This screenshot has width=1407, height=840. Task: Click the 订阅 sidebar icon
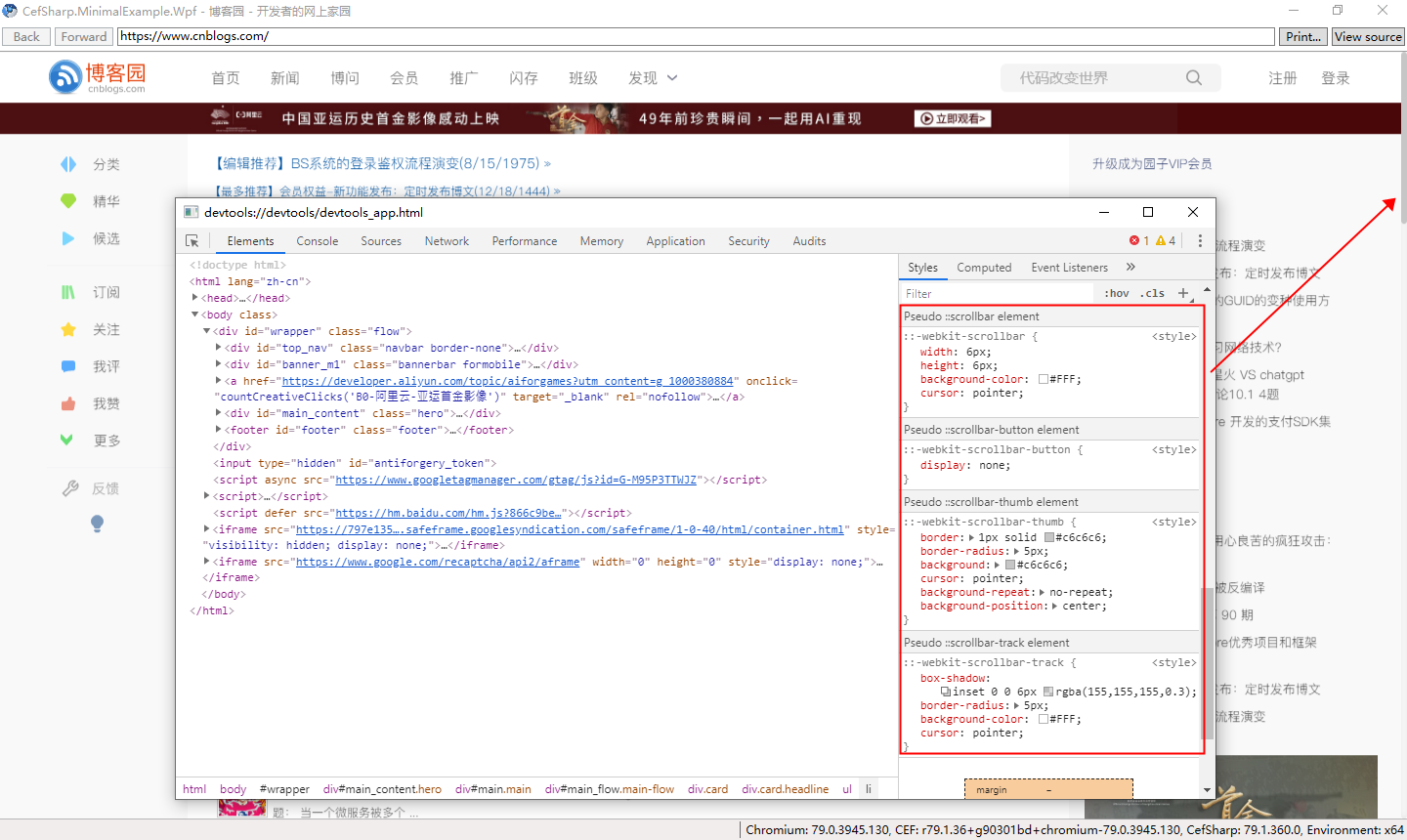68,292
